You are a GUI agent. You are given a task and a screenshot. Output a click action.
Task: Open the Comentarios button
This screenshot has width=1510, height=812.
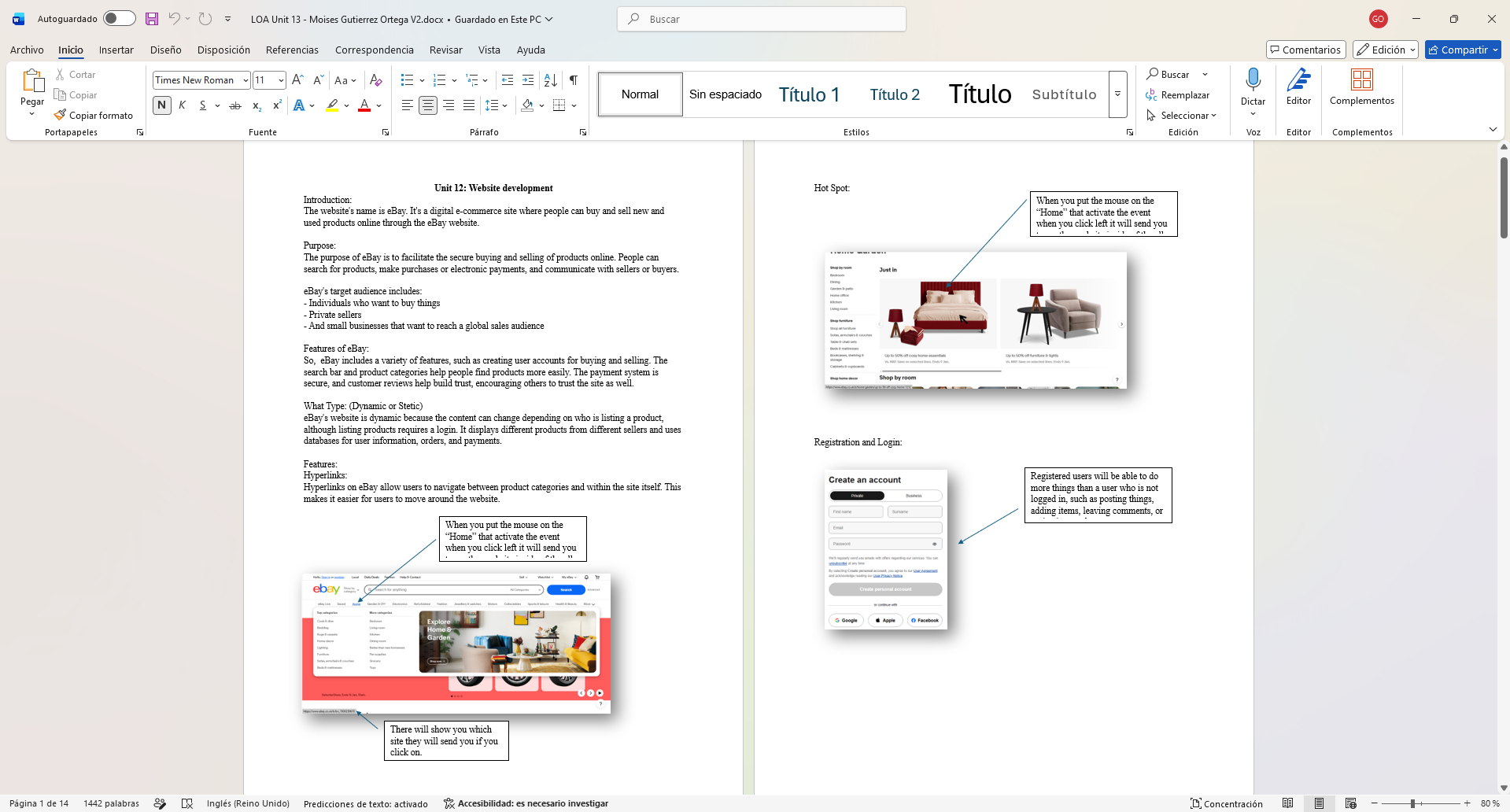point(1305,50)
